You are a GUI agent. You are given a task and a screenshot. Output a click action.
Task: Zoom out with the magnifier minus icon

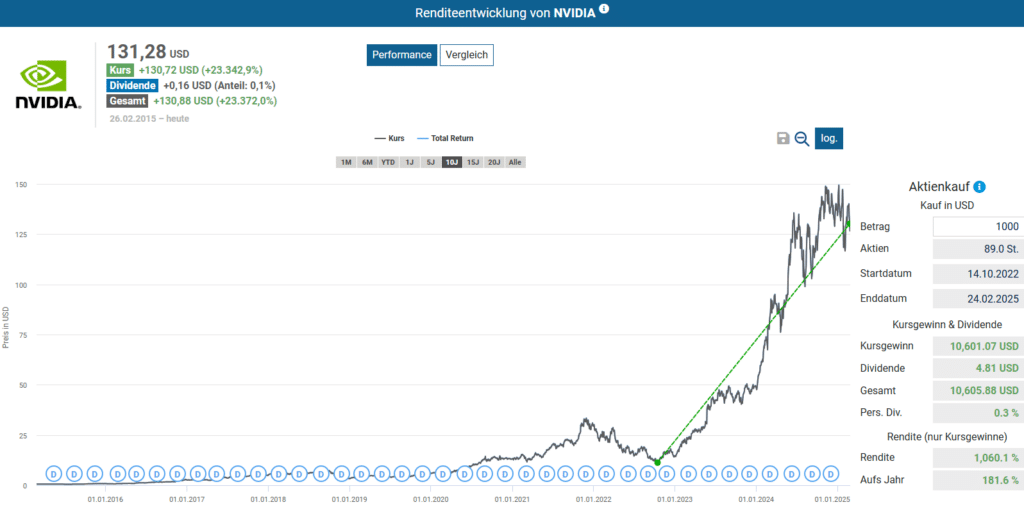(802, 139)
